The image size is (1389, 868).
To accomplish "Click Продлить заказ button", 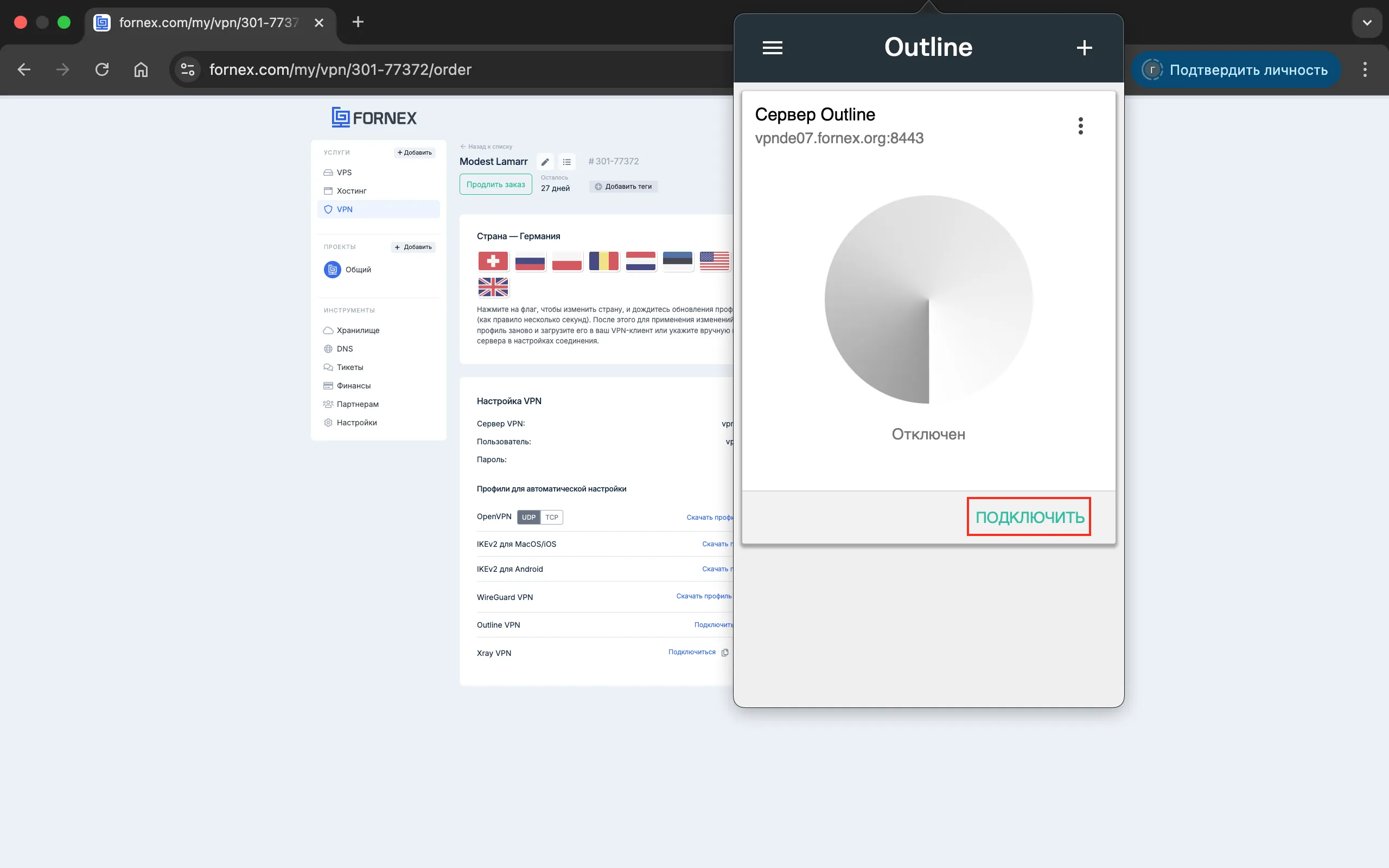I will pos(495,184).
